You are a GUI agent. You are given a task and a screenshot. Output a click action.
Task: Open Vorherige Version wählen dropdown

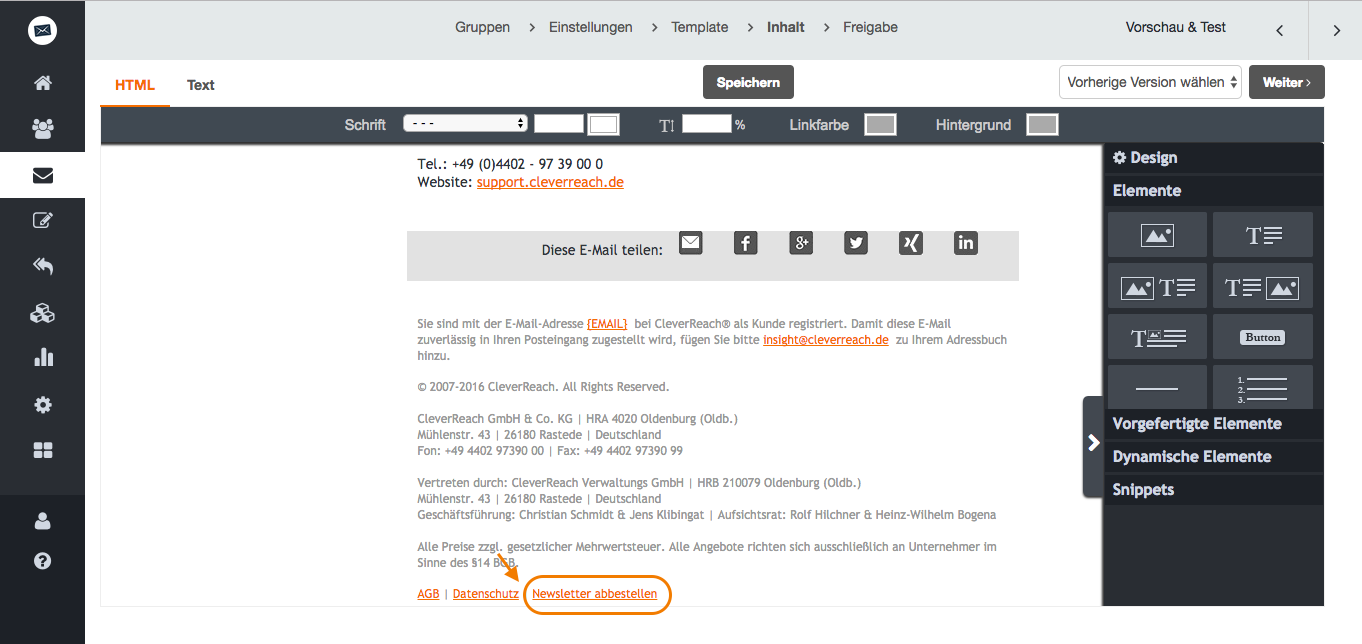[1150, 82]
